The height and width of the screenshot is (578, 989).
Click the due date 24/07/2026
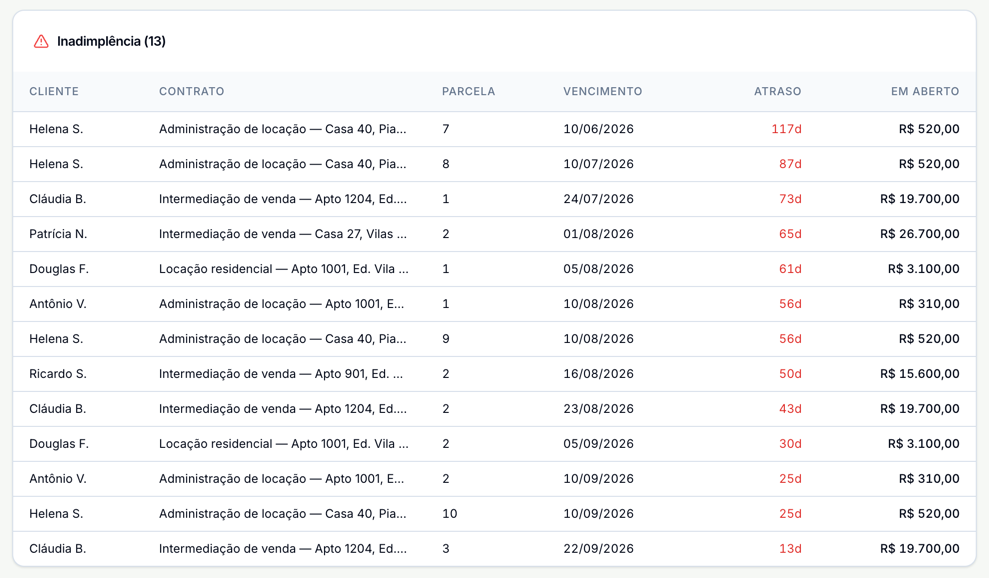(598, 199)
